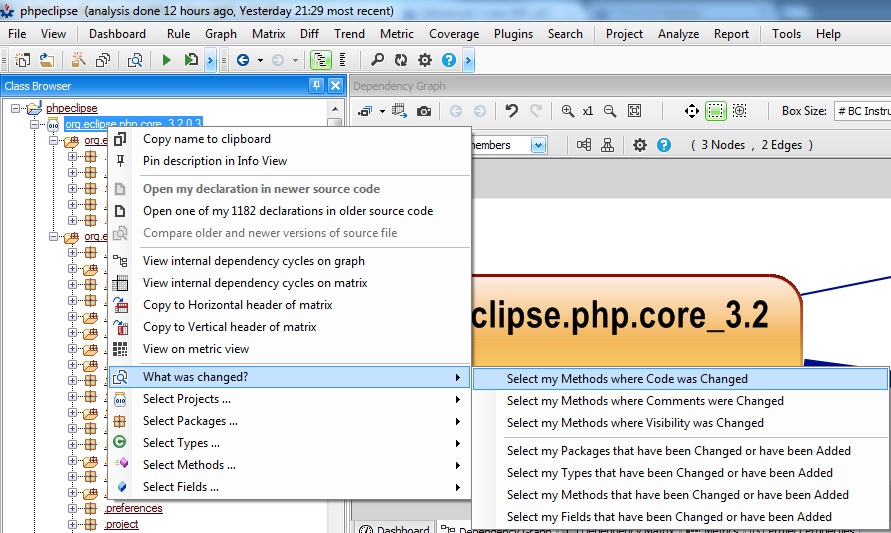Click the .preferences package link
The width and height of the screenshot is (891, 533).
(x=134, y=508)
